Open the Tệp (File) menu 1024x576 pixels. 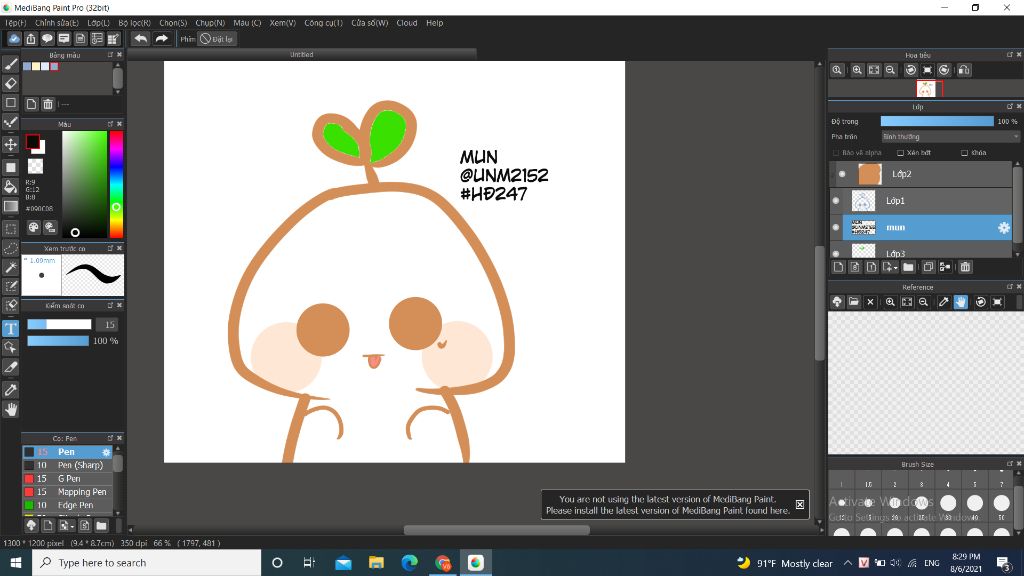point(16,23)
